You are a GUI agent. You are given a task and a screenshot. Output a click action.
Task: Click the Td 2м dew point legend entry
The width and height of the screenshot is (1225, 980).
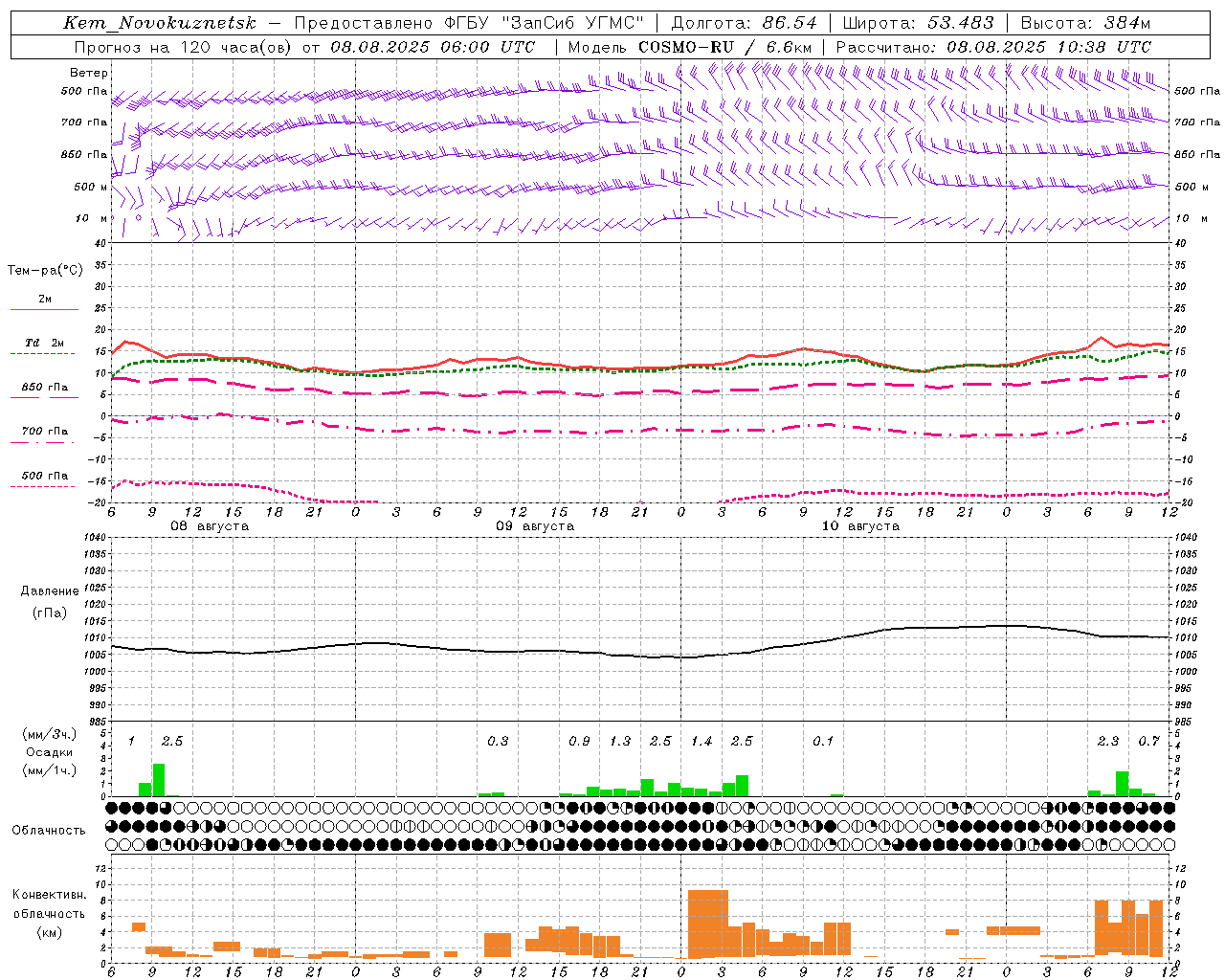click(x=45, y=343)
